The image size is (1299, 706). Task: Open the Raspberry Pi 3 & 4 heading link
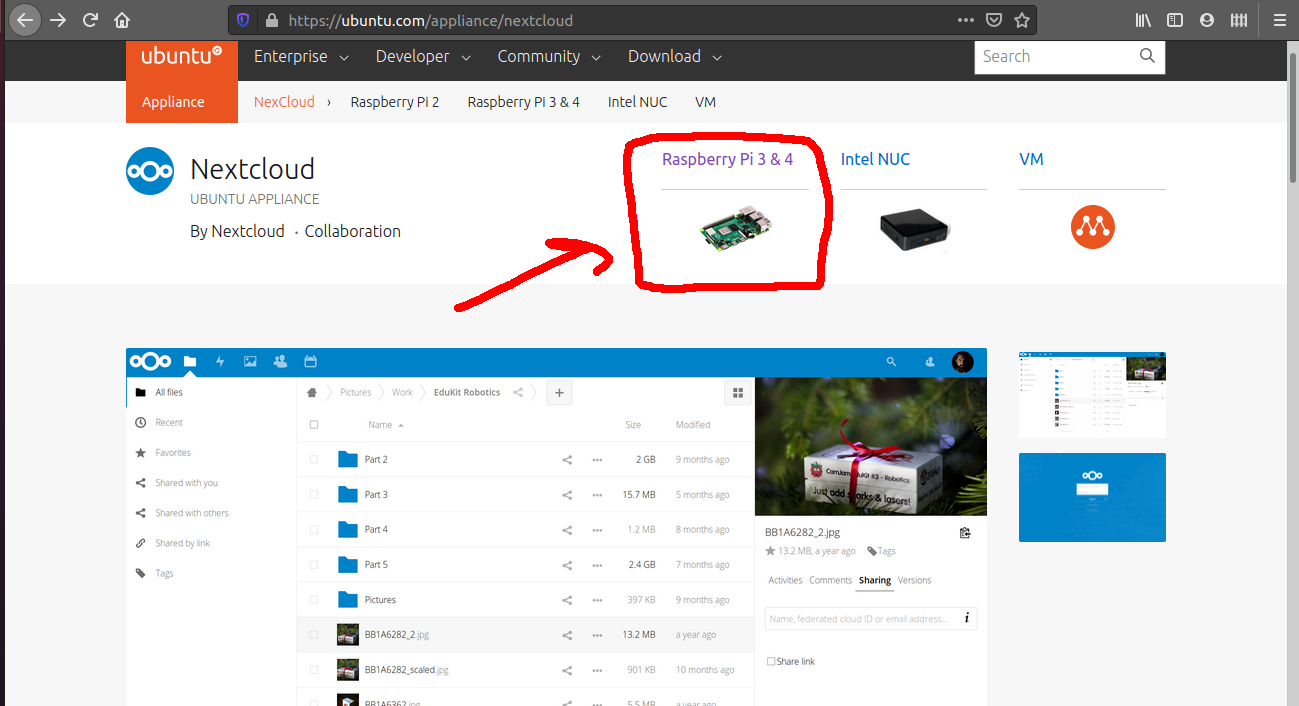coord(727,159)
